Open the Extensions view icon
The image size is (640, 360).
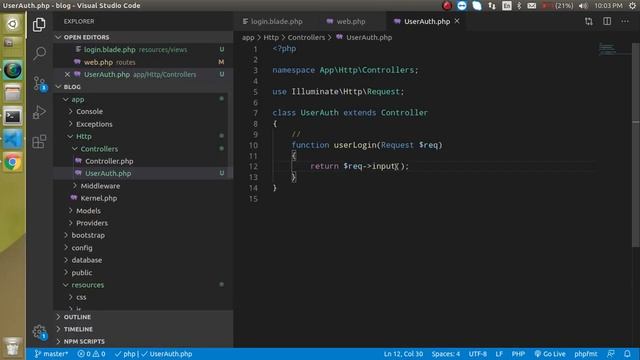pos(39,141)
